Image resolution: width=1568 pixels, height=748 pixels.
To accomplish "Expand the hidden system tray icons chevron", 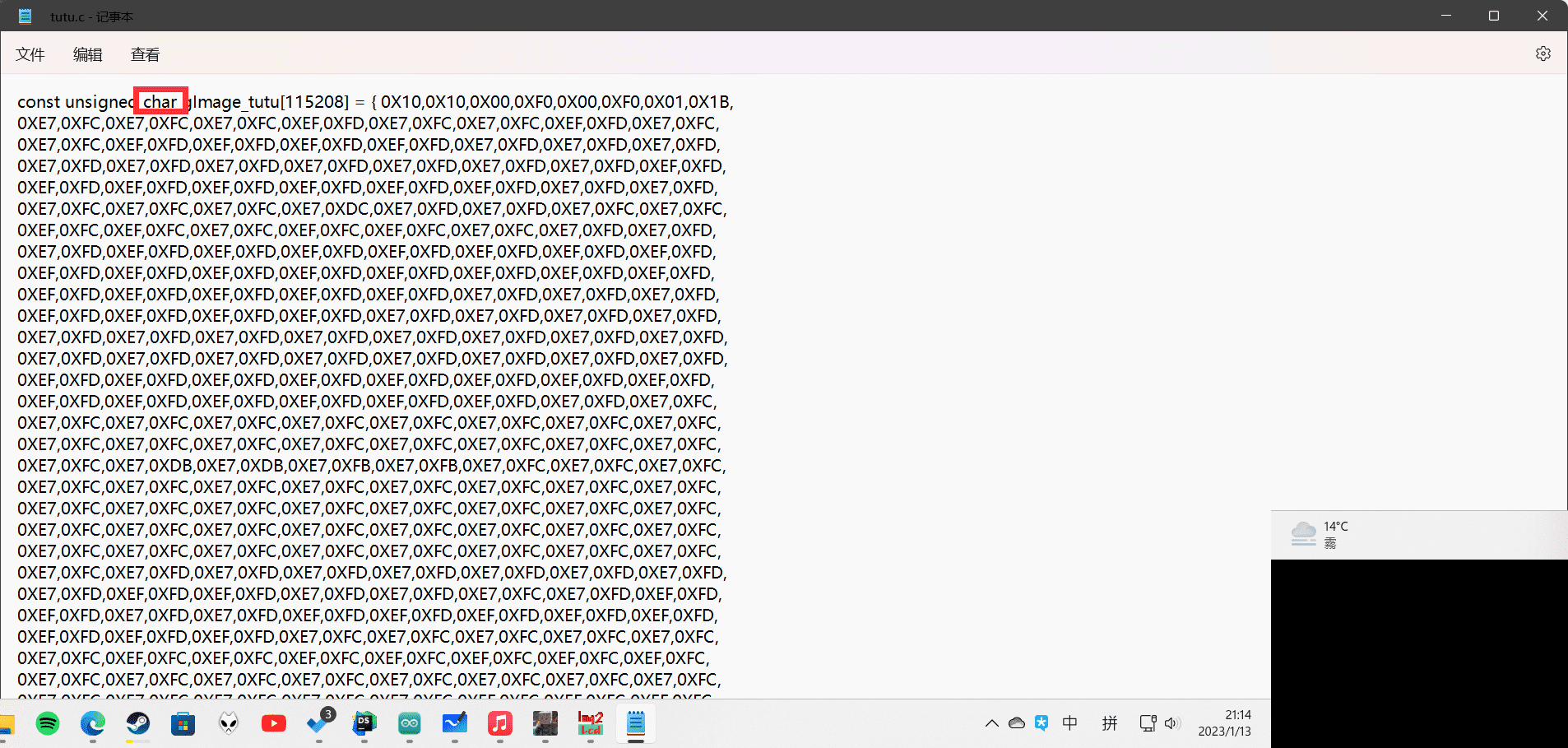I will point(991,723).
